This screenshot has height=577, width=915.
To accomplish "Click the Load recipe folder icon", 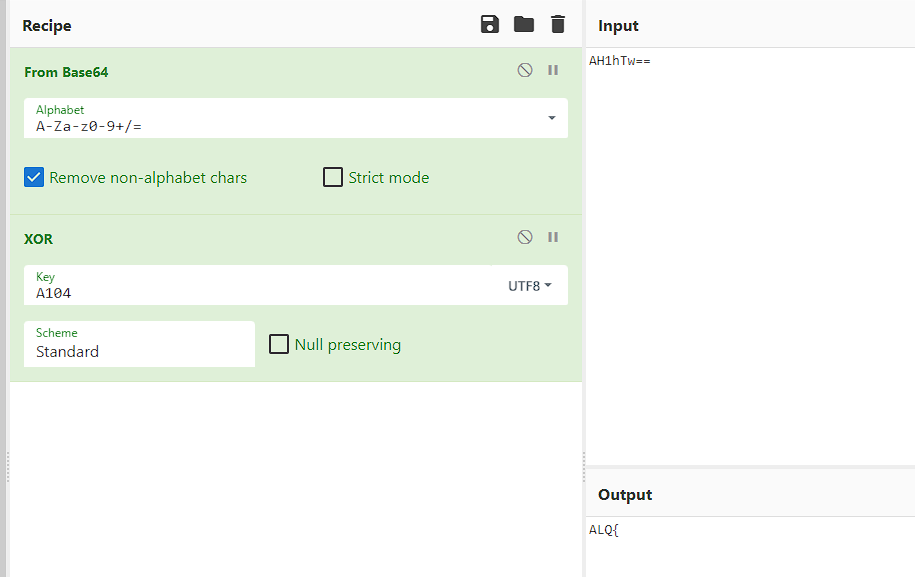I will point(524,25).
